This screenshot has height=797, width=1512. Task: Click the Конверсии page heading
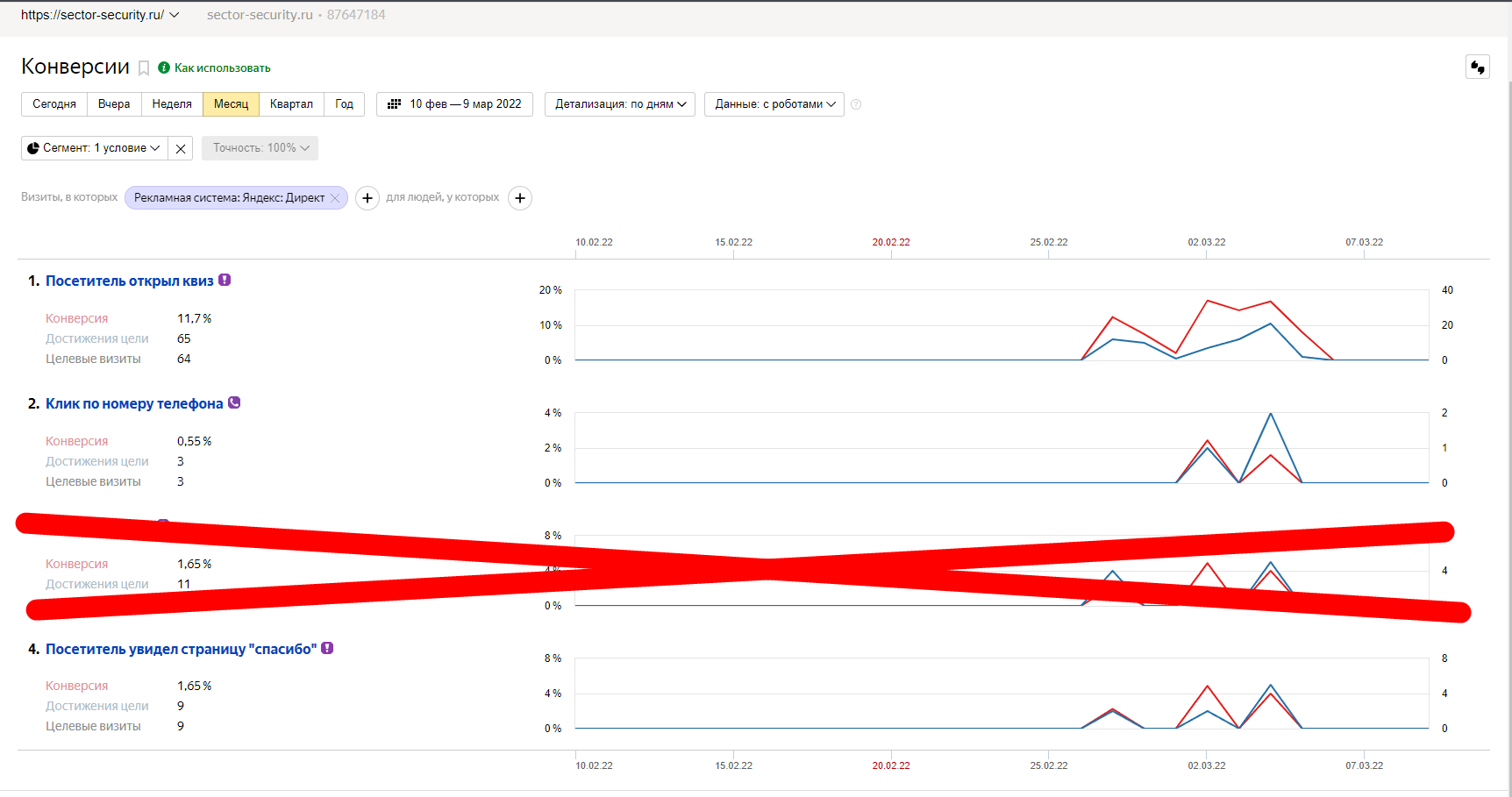(75, 67)
